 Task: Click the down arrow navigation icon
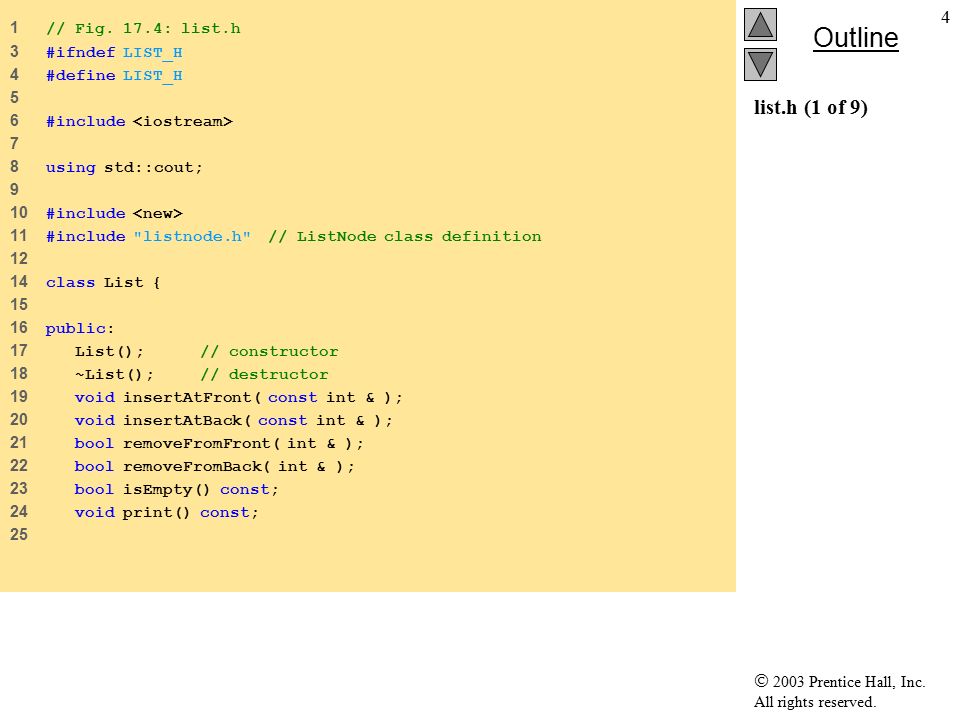[x=760, y=64]
